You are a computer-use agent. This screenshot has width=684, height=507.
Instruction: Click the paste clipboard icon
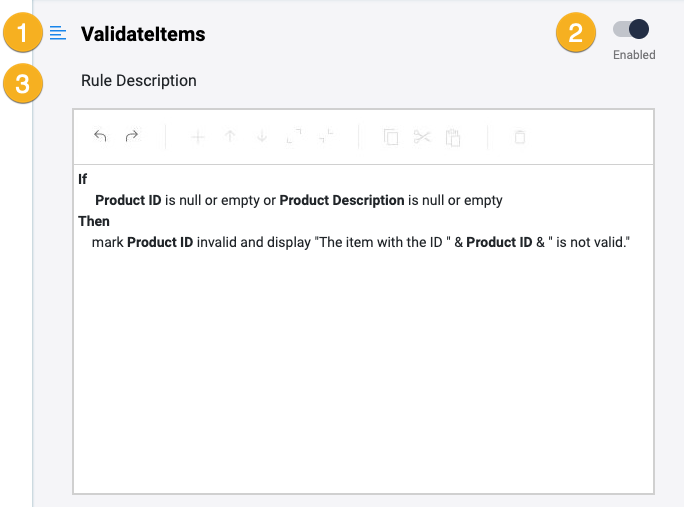tap(453, 137)
